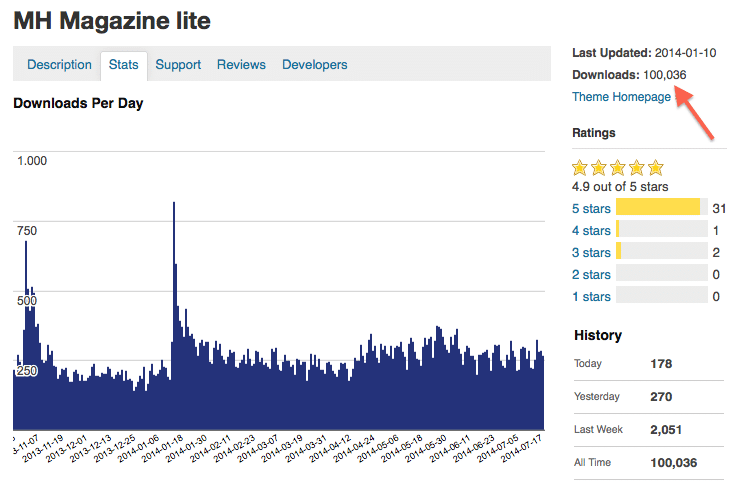
Task: Click the 1.000 axis label on chart
Action: pyautogui.click(x=32, y=161)
